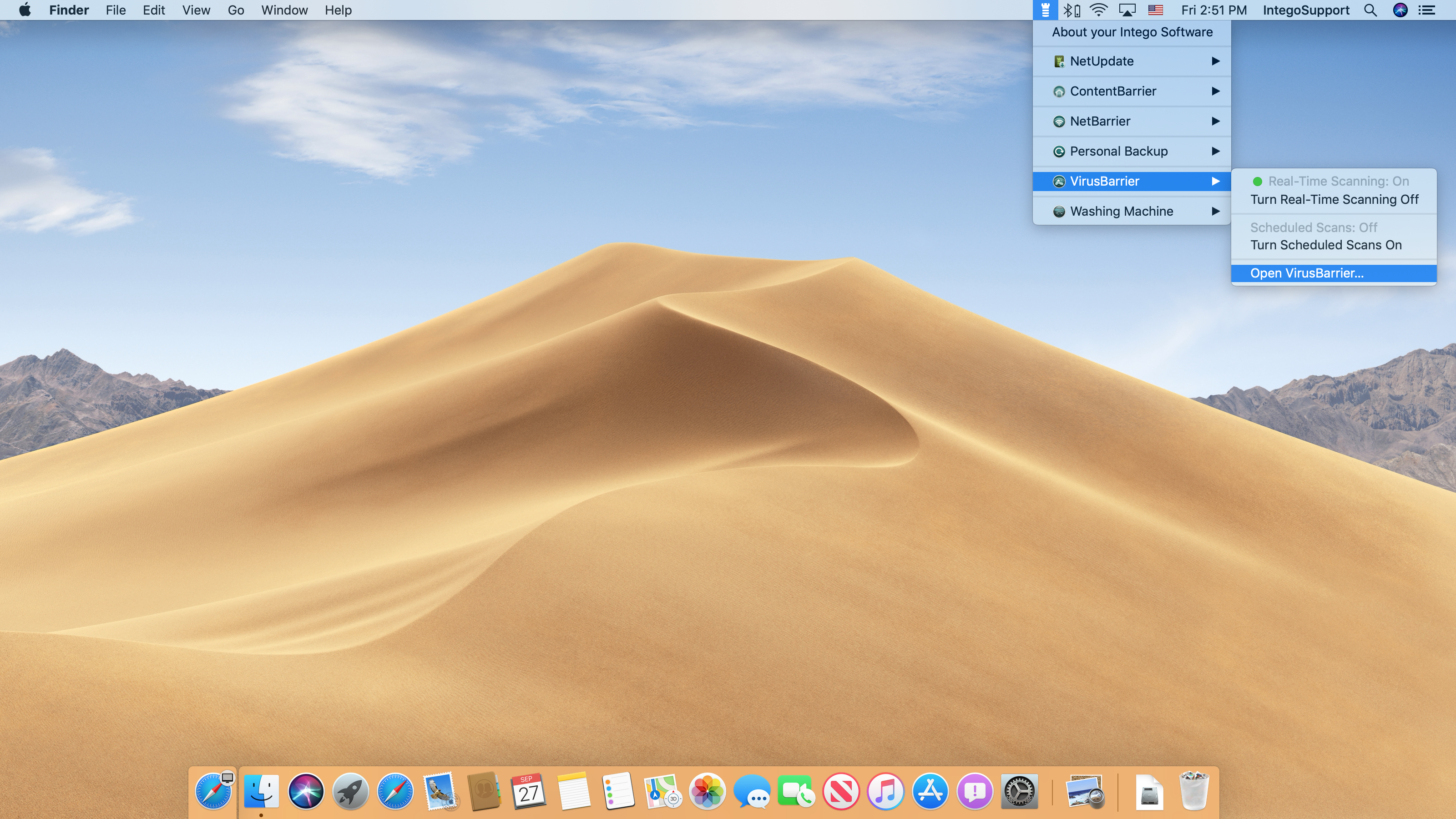Screen dimensions: 1456x819
Task: Open Contacts book icon in Dock
Action: point(485,791)
